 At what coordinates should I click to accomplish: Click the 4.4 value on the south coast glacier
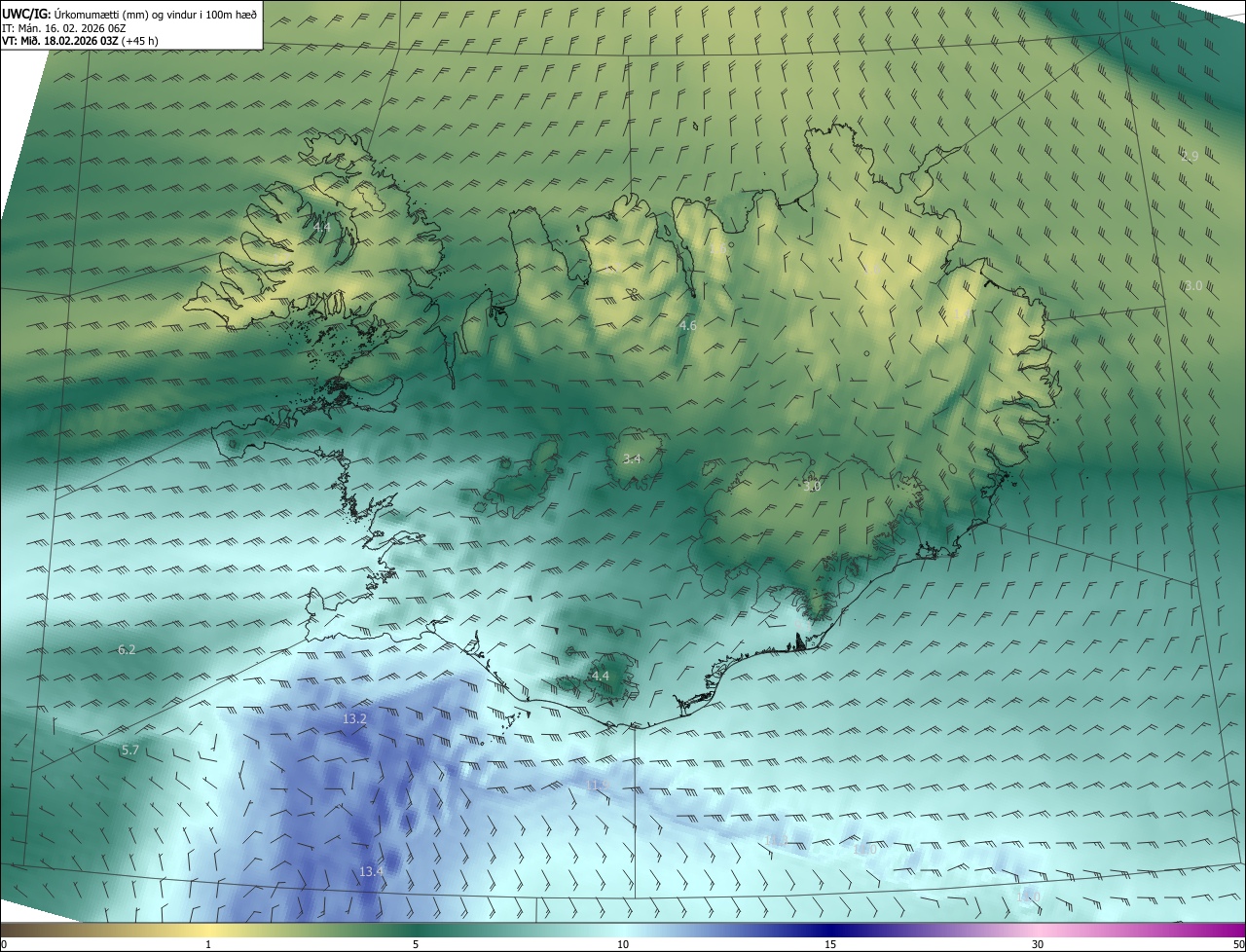[601, 676]
